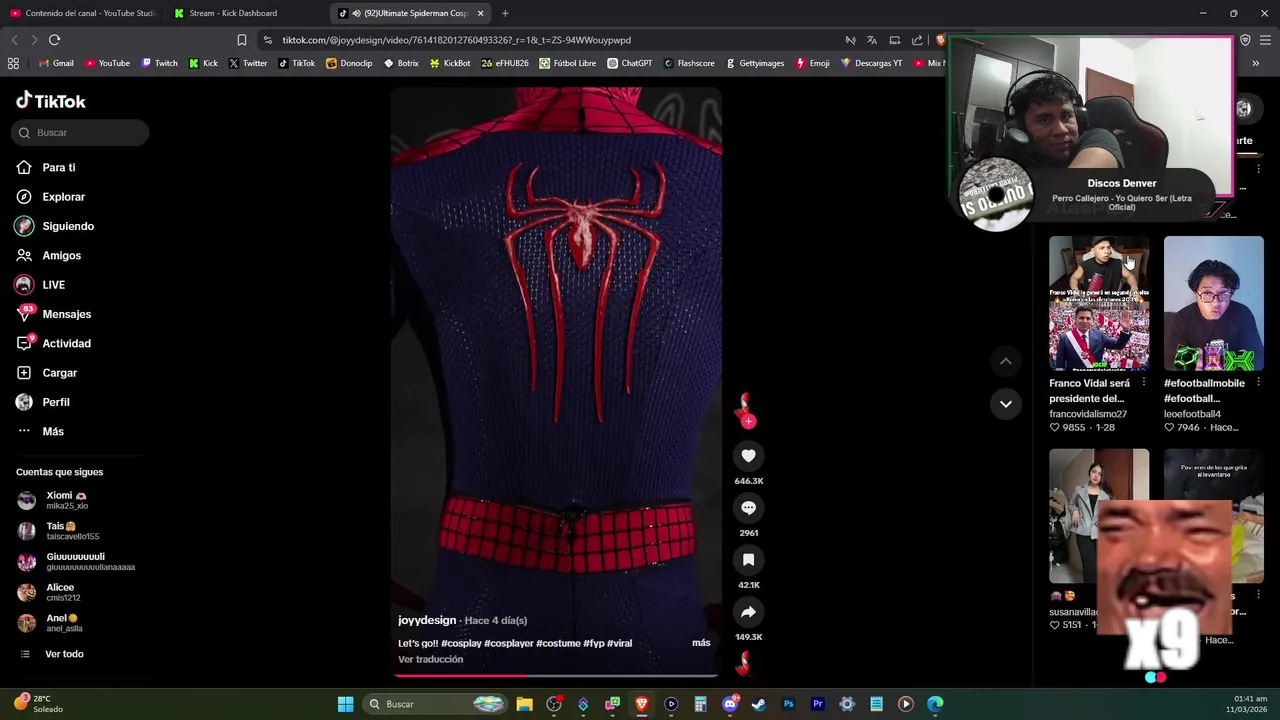Screen dimensions: 1280x720
Task: Click the TikTok Buscar search field
Action: (x=81, y=133)
